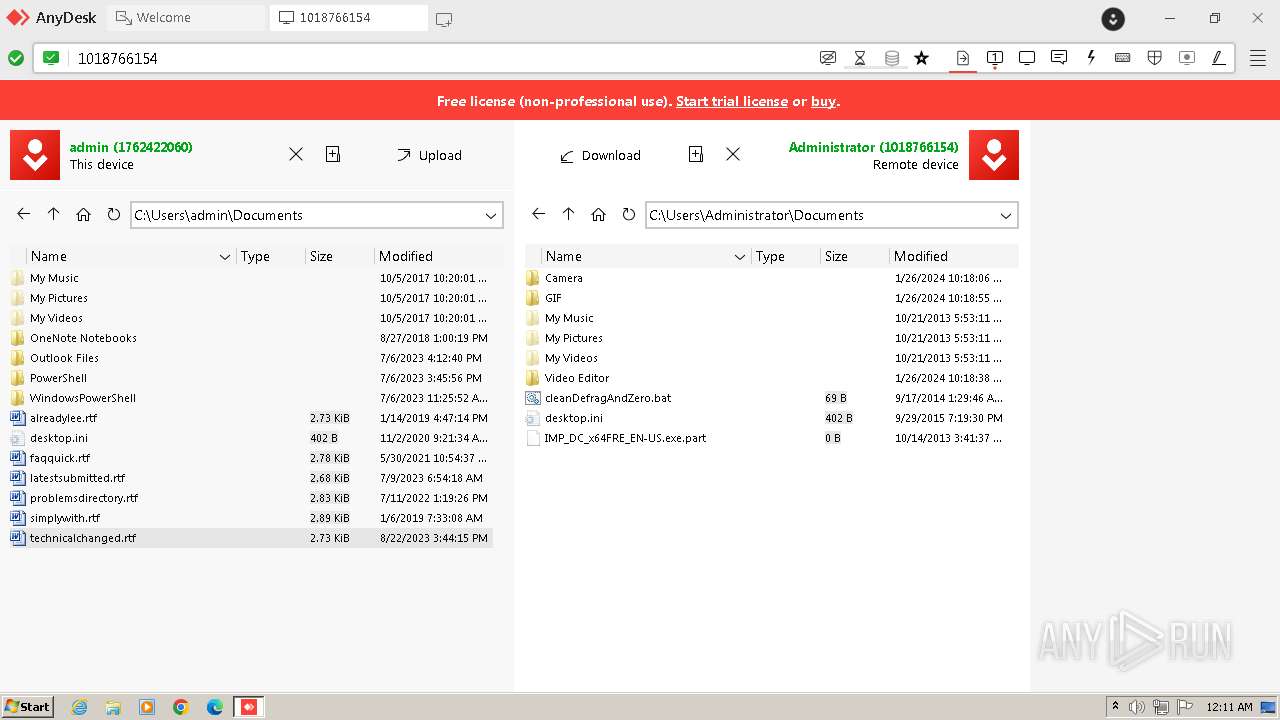Refresh the remote file list

coord(628,214)
